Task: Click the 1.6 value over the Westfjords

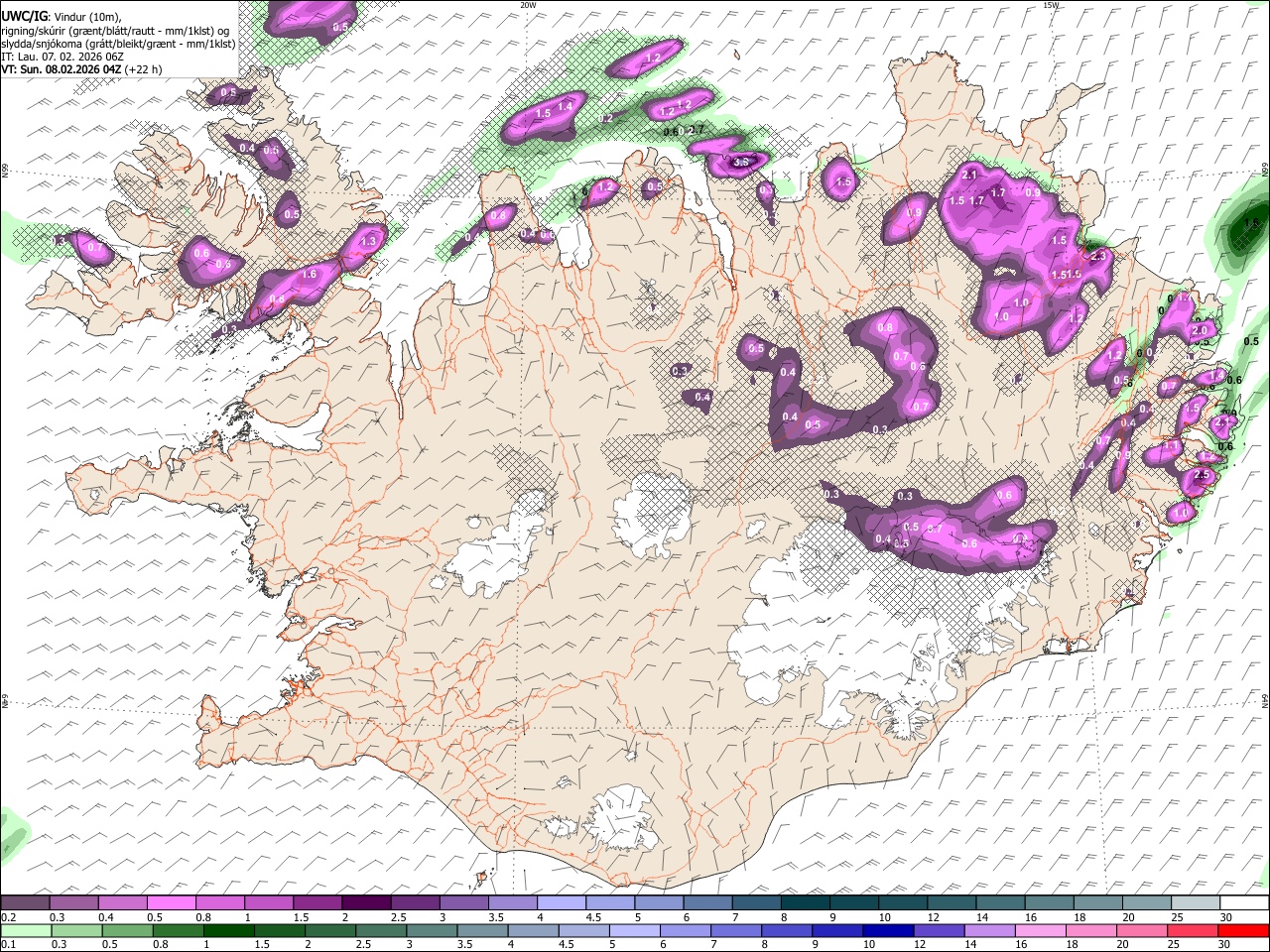Action: (x=308, y=274)
